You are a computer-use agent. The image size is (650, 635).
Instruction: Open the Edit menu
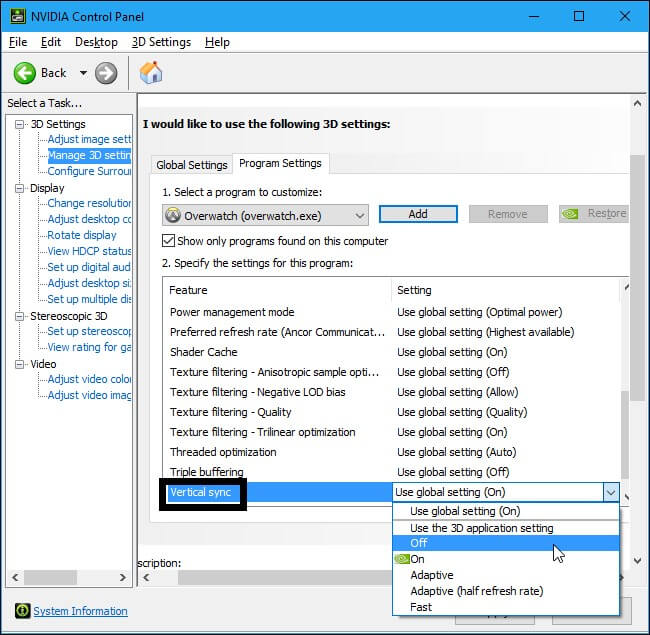(51, 42)
